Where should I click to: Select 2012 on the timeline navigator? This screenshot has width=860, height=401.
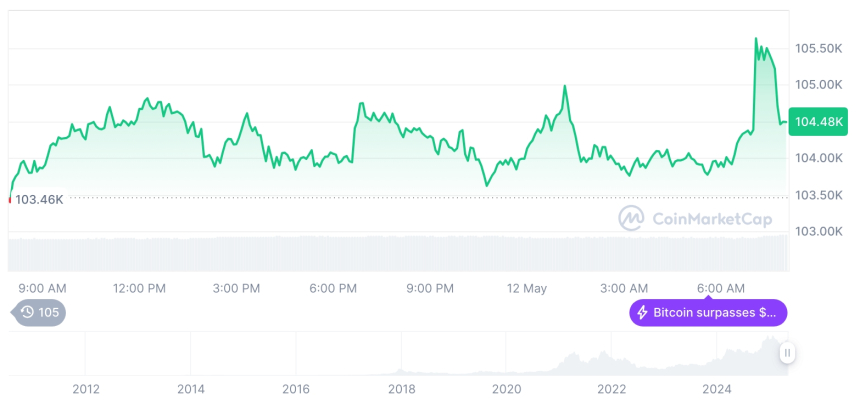point(85,389)
